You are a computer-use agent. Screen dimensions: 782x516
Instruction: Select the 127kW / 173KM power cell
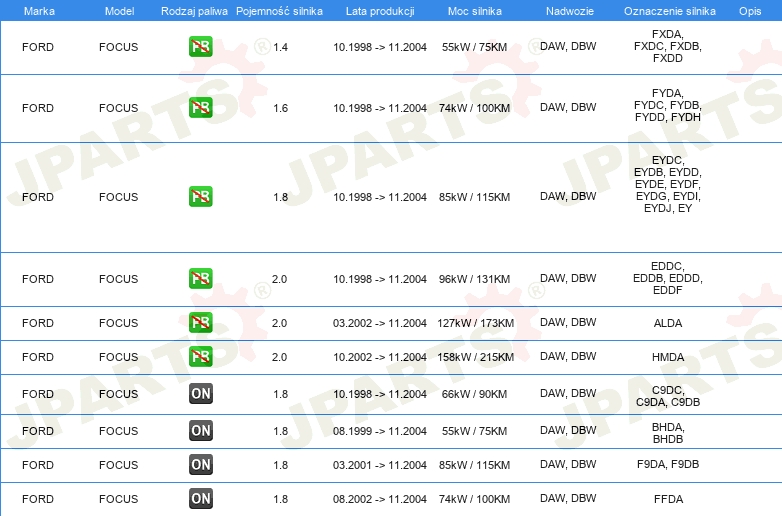[475, 323]
